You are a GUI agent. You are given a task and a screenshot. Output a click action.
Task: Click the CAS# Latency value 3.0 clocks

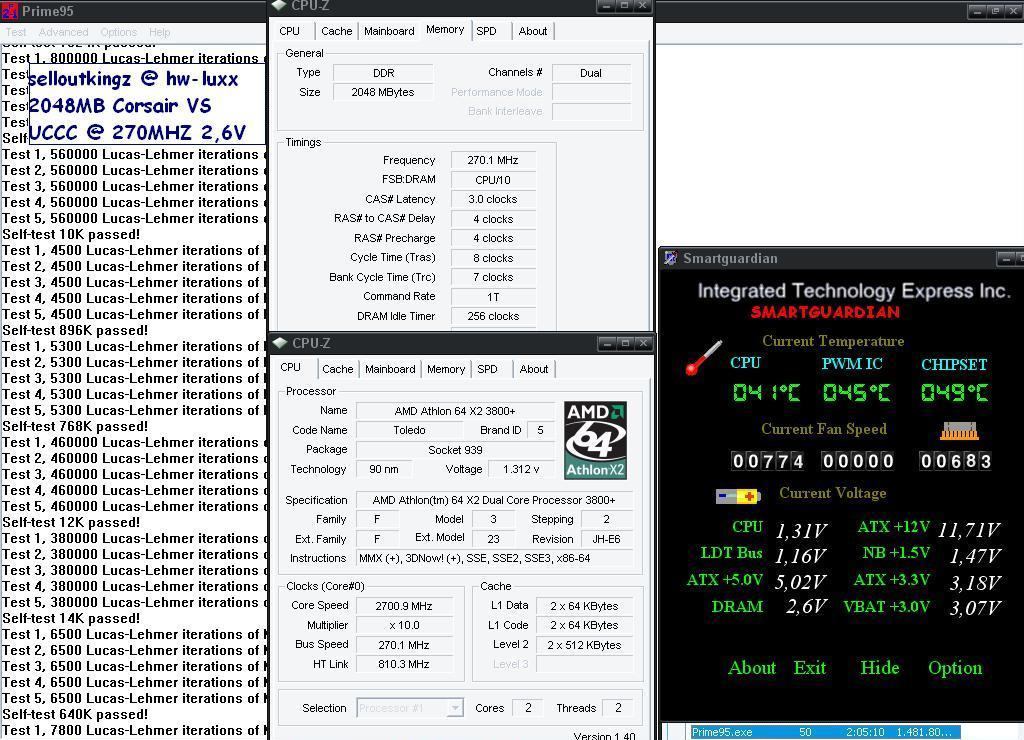493,199
